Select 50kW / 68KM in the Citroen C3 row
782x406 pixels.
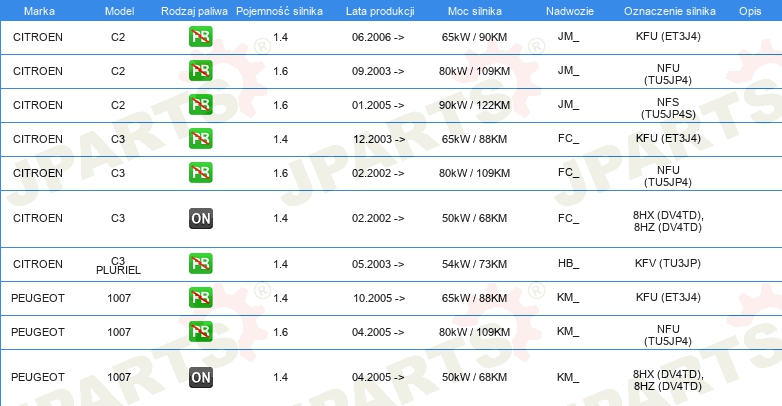point(474,218)
